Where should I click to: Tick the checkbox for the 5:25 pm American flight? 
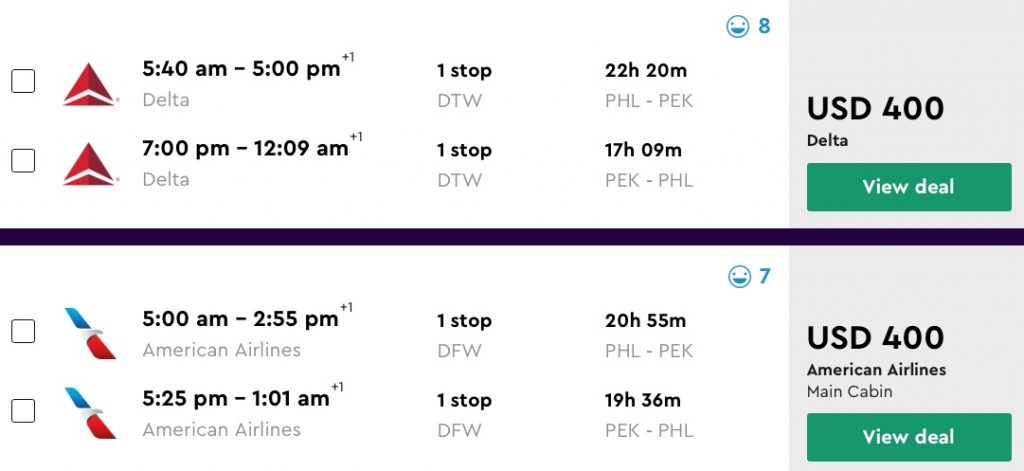(x=23, y=411)
